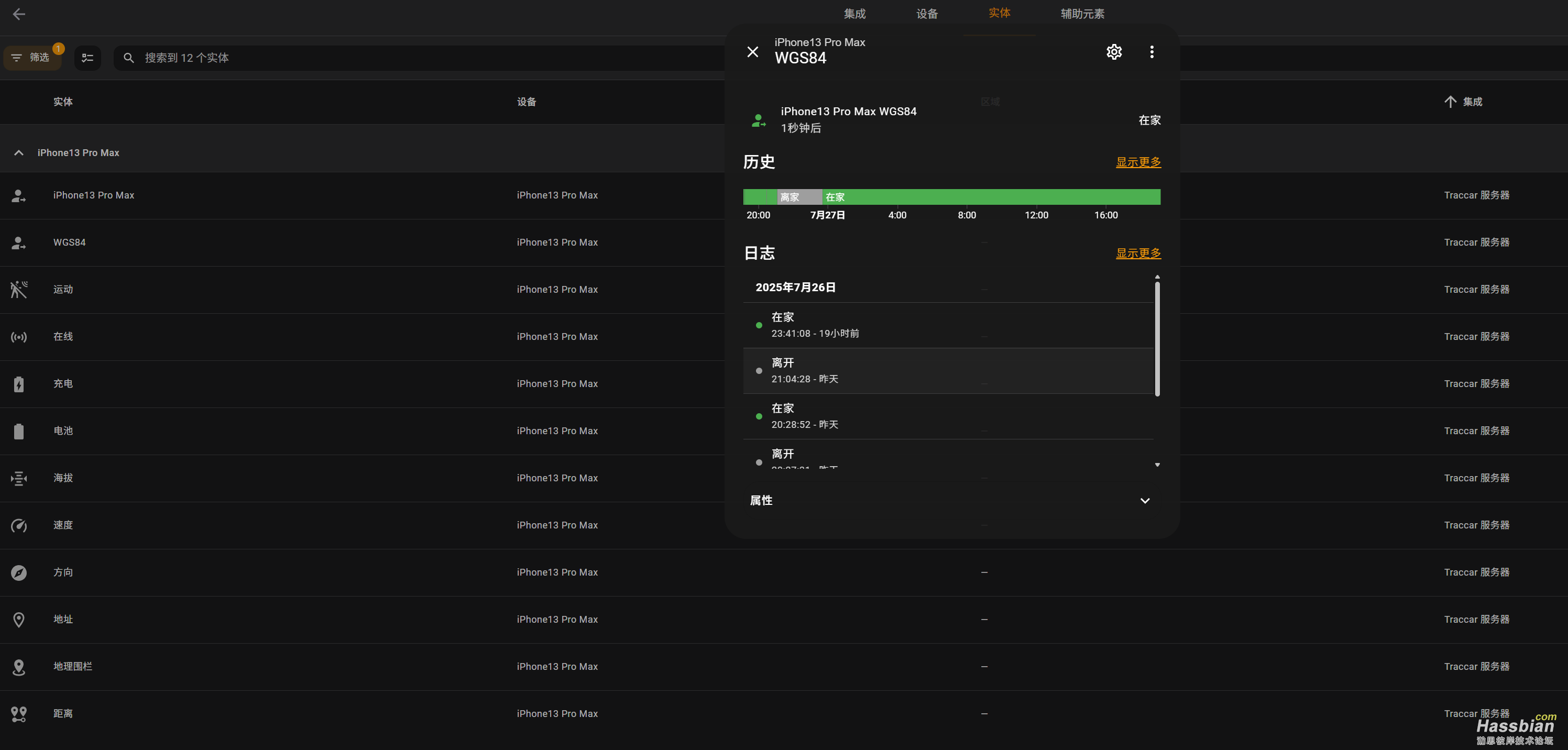Viewport: 1568px width, 750px height.
Task: Close the WGS84 entity dialog
Action: [753, 52]
